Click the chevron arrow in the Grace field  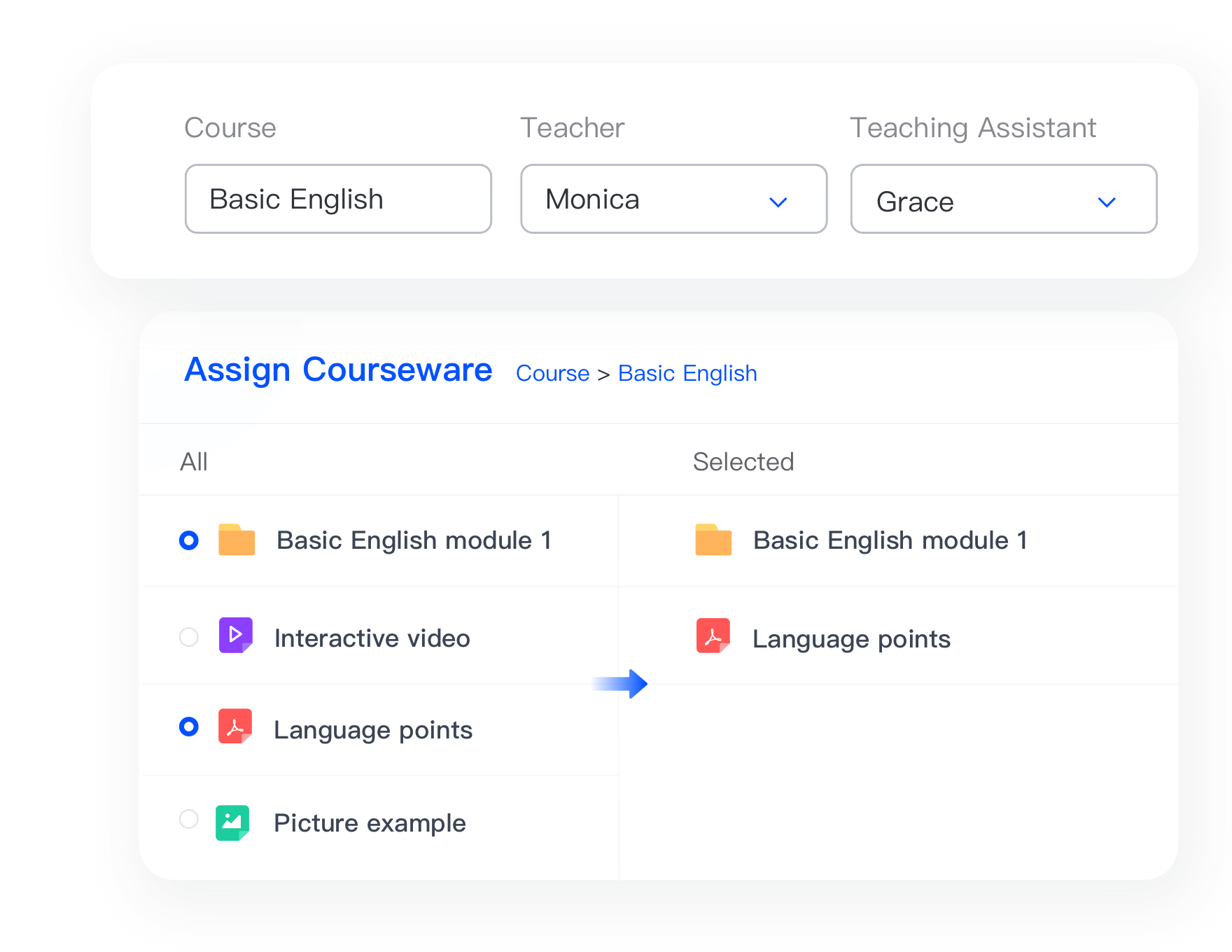[x=1107, y=202]
